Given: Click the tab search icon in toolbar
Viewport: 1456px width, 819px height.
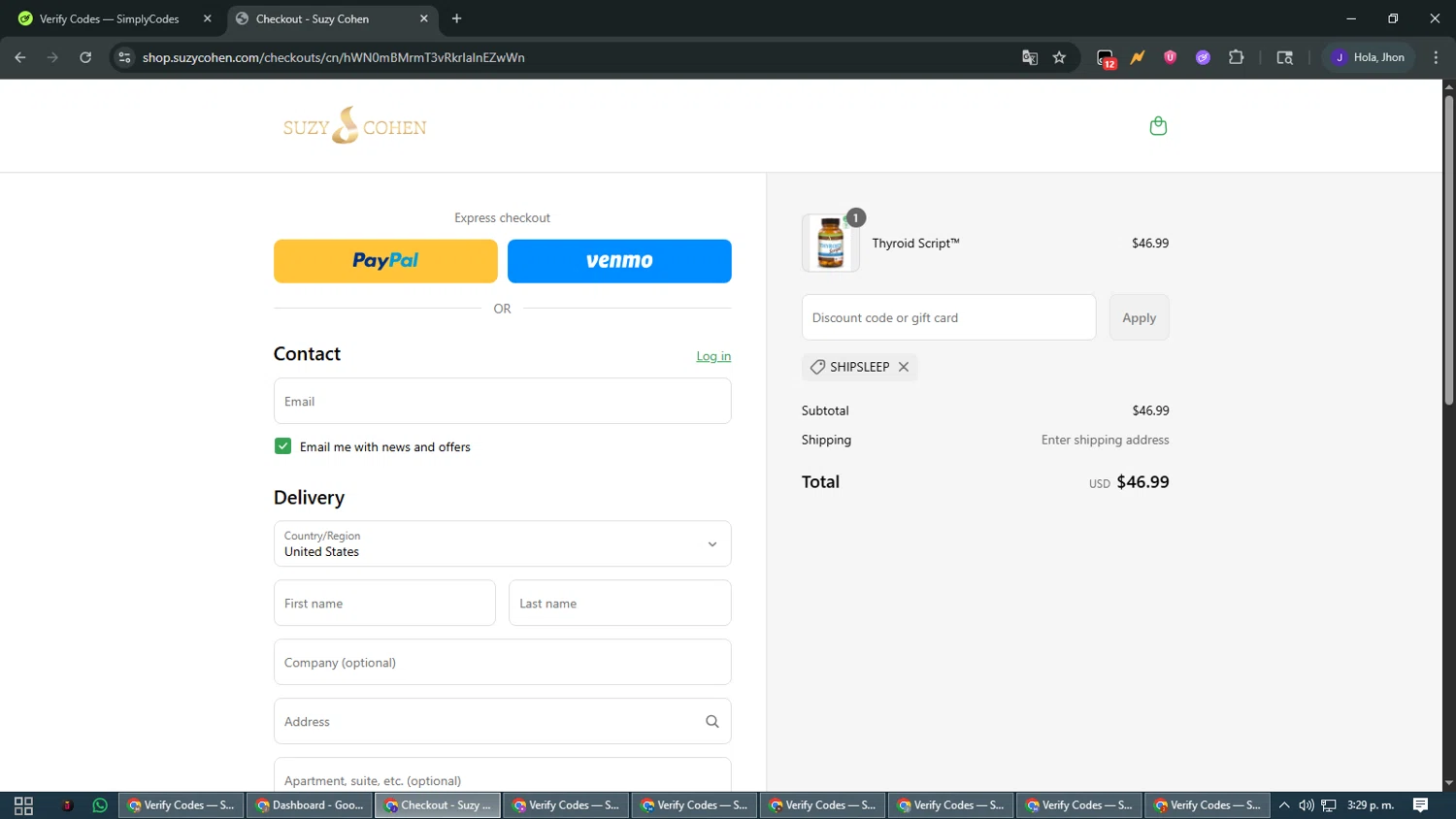Looking at the screenshot, I should pyautogui.click(x=1284, y=57).
